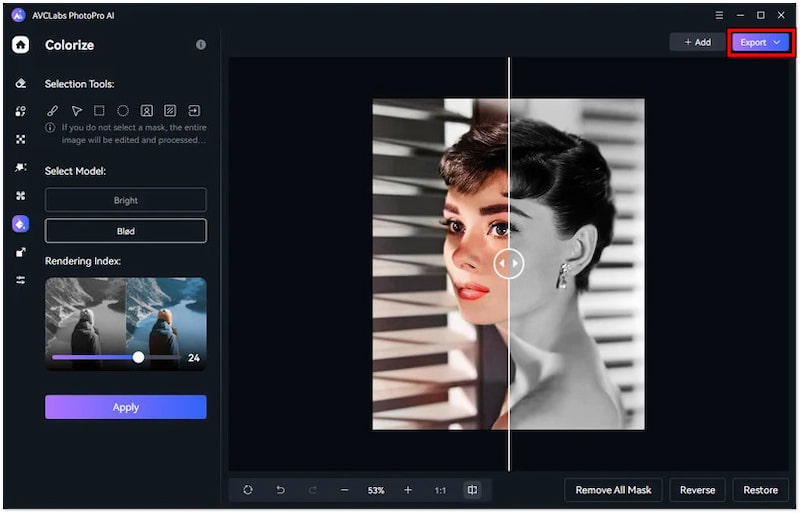Open the adjustments sliders icon in sidebar
800x513 pixels.
click(20, 280)
